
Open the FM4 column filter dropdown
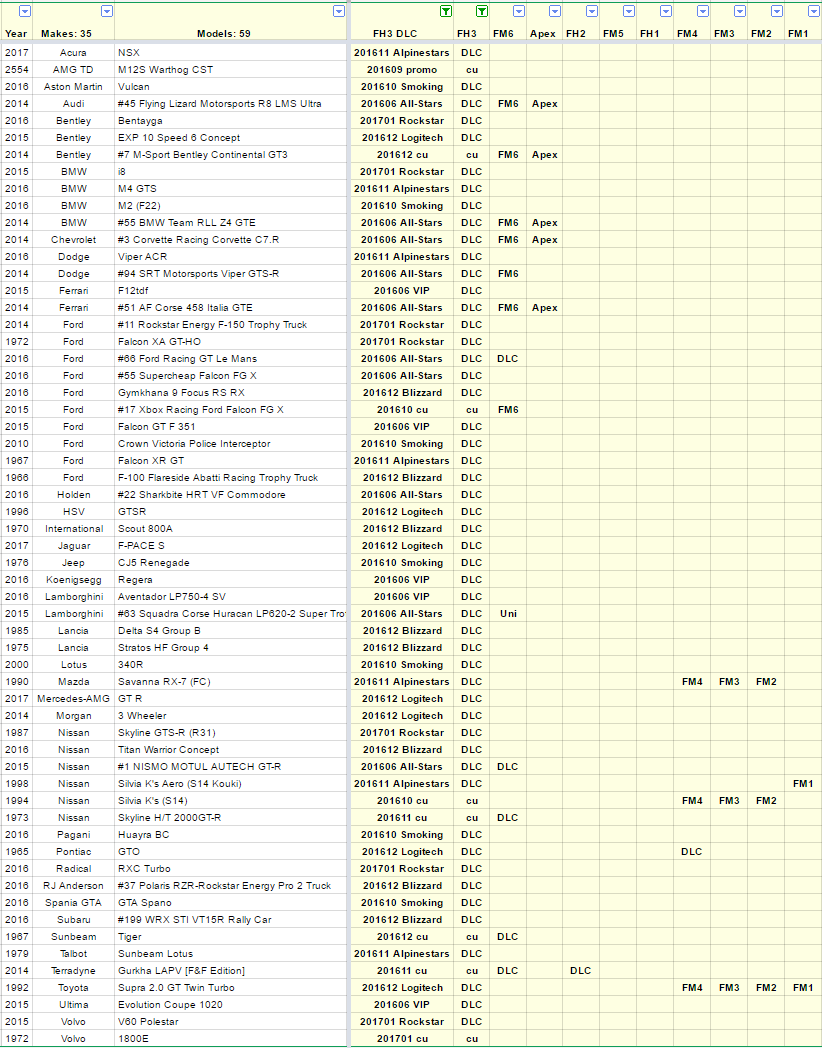[x=702, y=11]
